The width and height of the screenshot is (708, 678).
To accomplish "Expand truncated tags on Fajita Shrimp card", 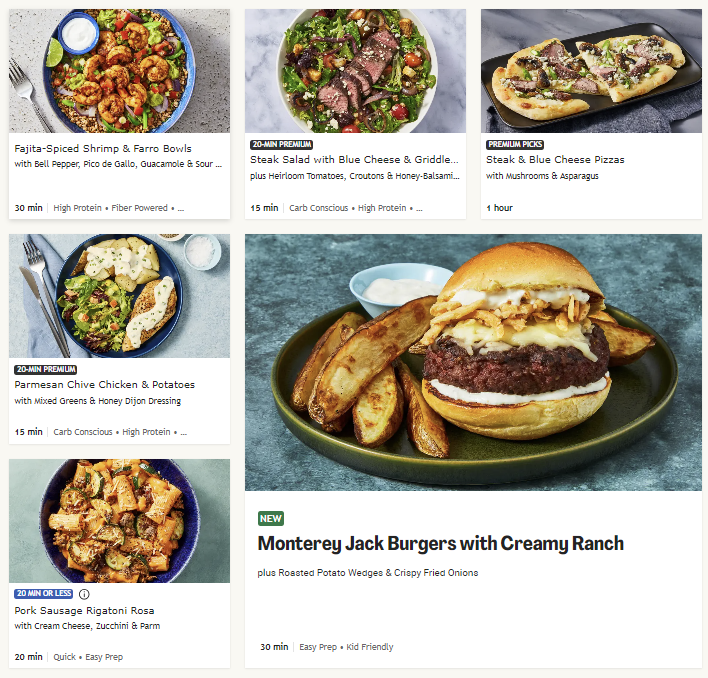I will [181, 208].
